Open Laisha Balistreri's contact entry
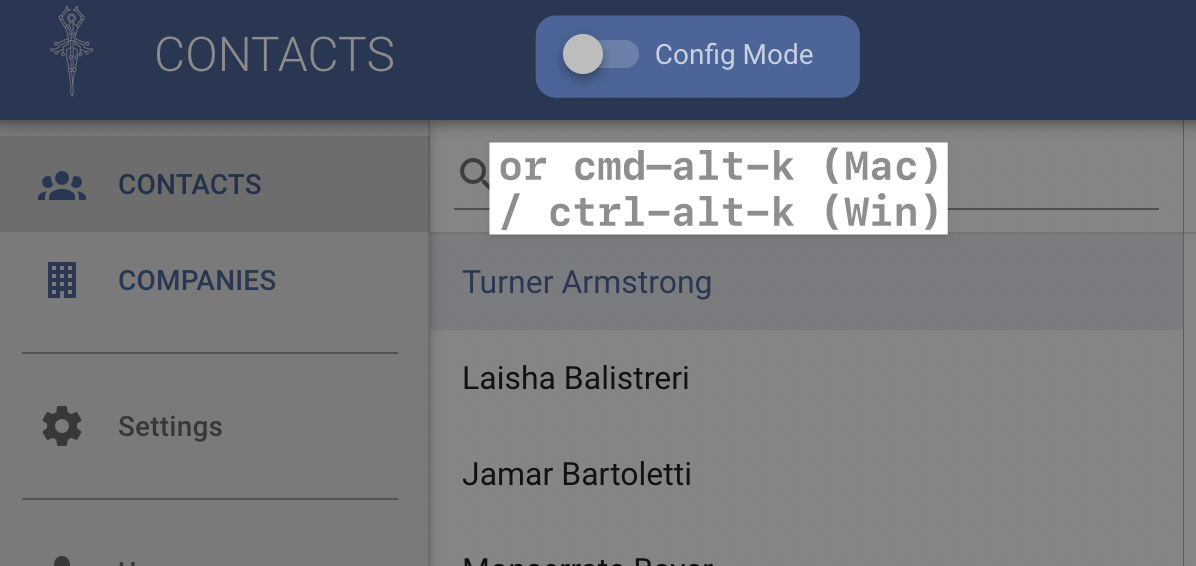Image resolution: width=1196 pixels, height=566 pixels. click(x=575, y=379)
